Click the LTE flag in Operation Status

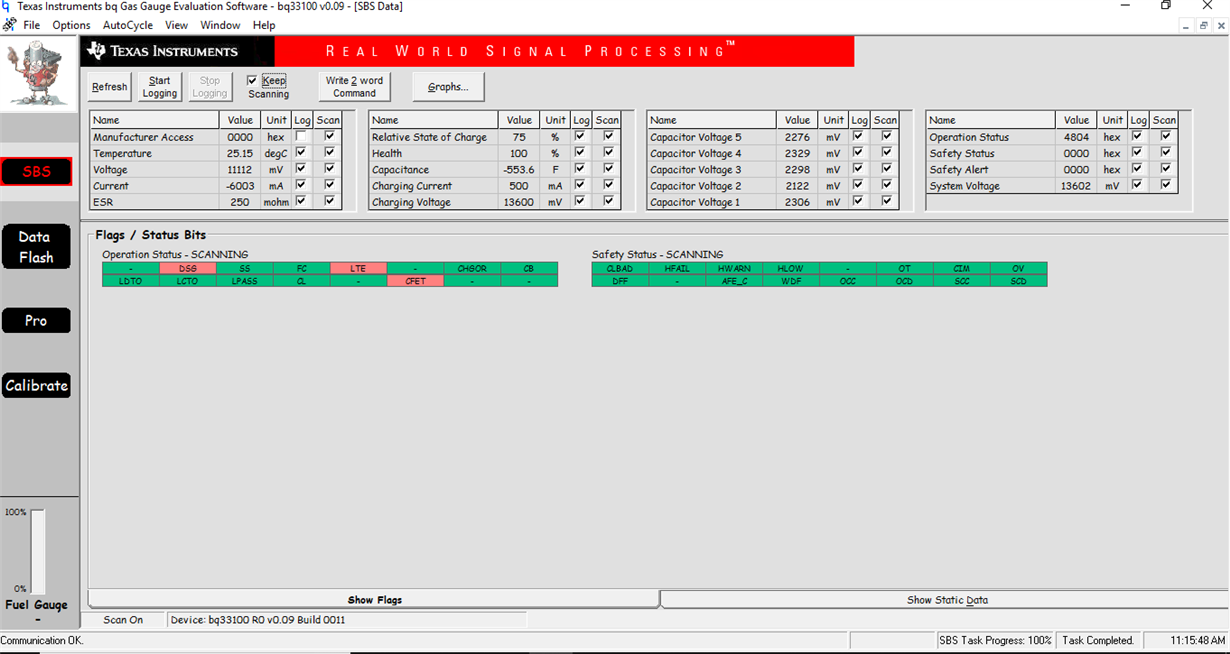tap(358, 268)
